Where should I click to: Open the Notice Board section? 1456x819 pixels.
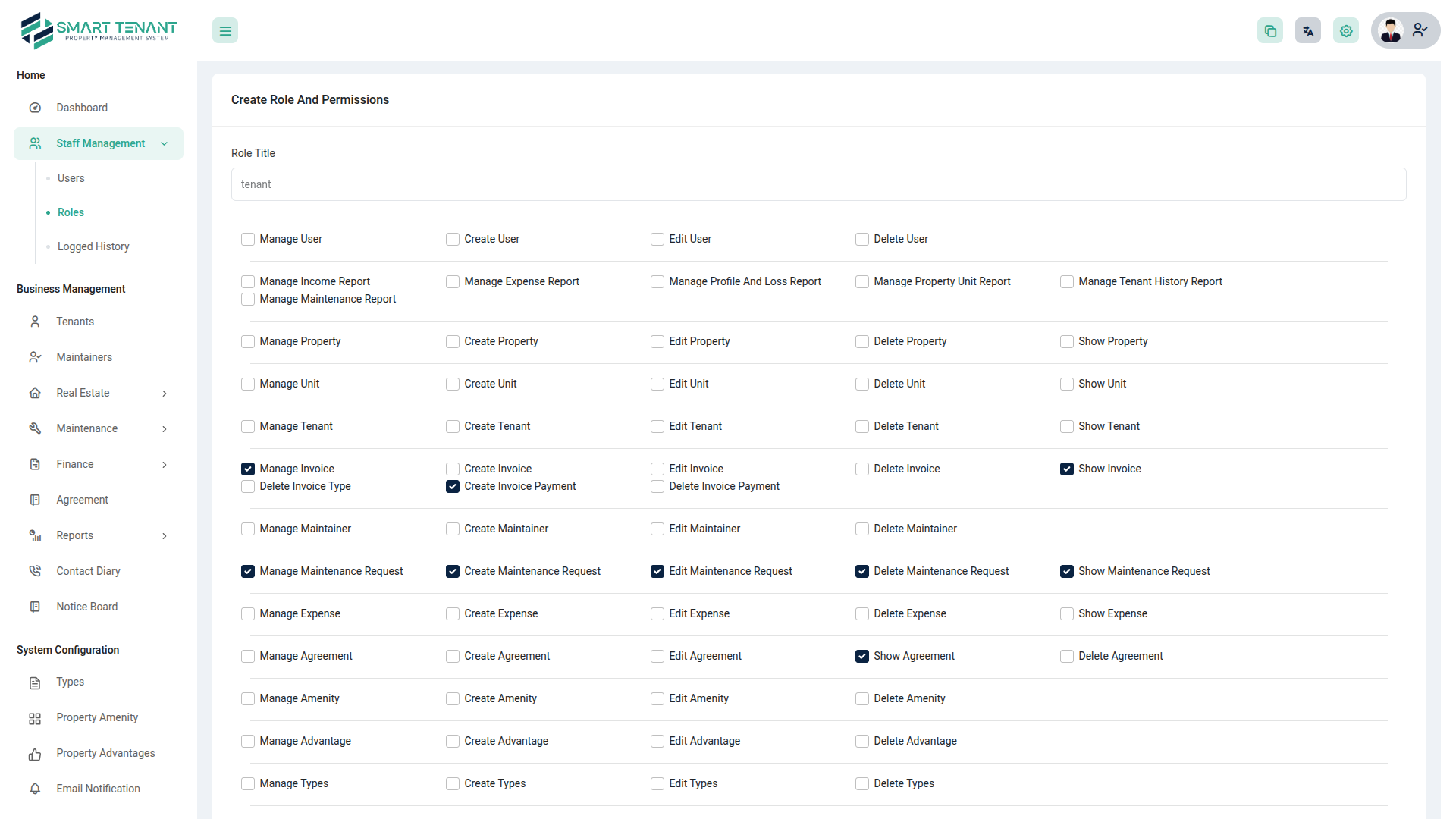[x=86, y=606]
